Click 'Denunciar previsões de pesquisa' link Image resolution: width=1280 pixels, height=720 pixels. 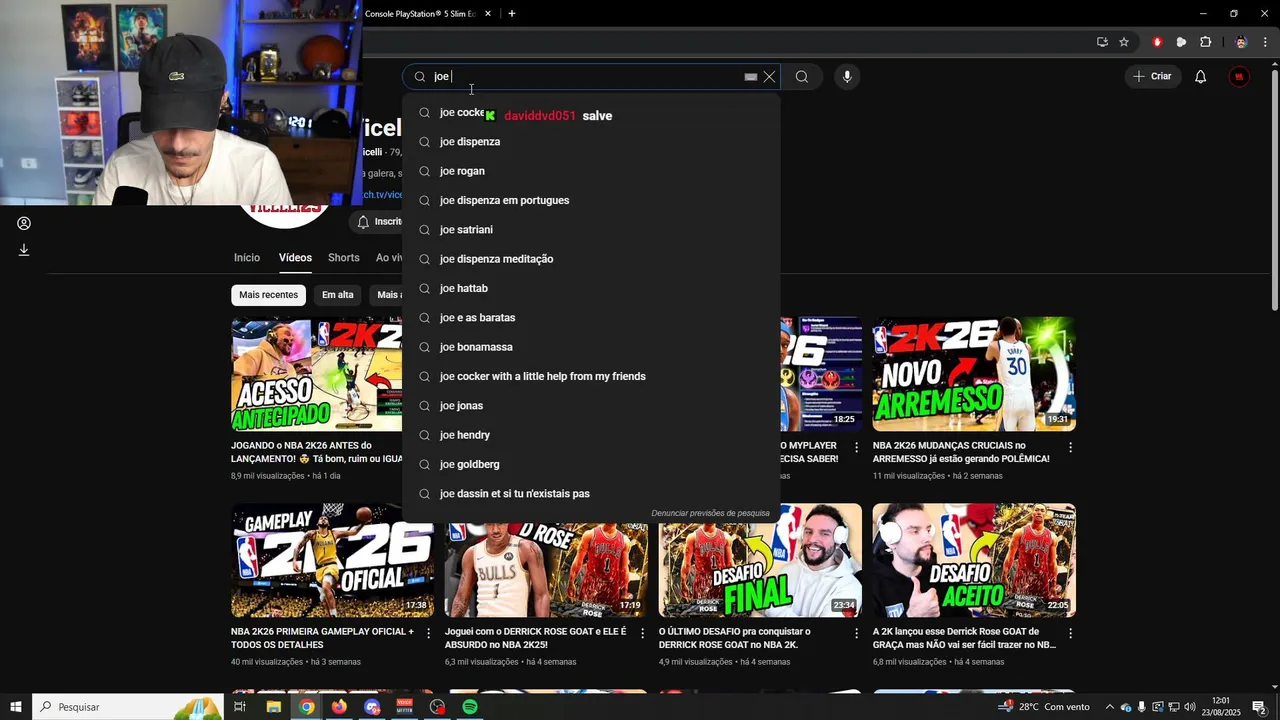[x=710, y=513]
